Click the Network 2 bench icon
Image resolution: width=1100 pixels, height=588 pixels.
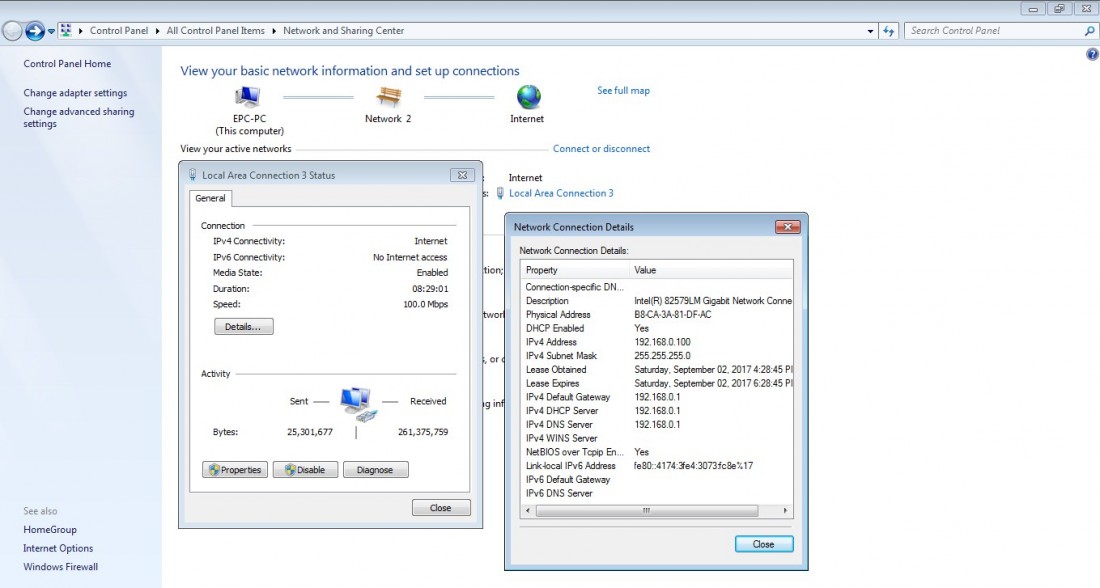tap(389, 97)
